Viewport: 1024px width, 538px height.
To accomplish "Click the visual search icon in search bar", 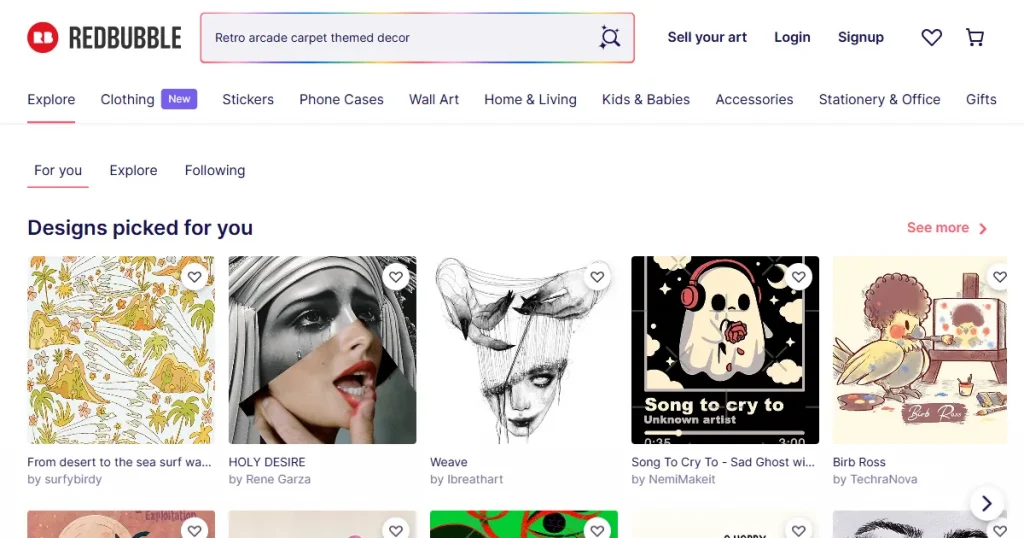I will tap(609, 37).
